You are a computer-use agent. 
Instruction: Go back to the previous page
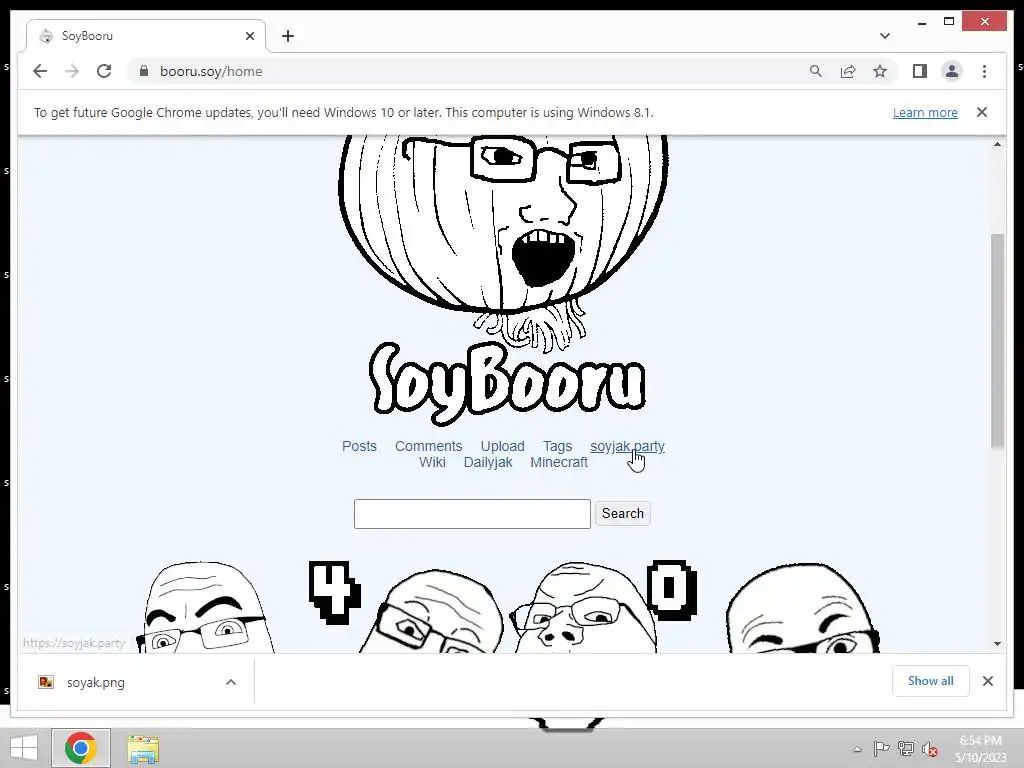40,71
